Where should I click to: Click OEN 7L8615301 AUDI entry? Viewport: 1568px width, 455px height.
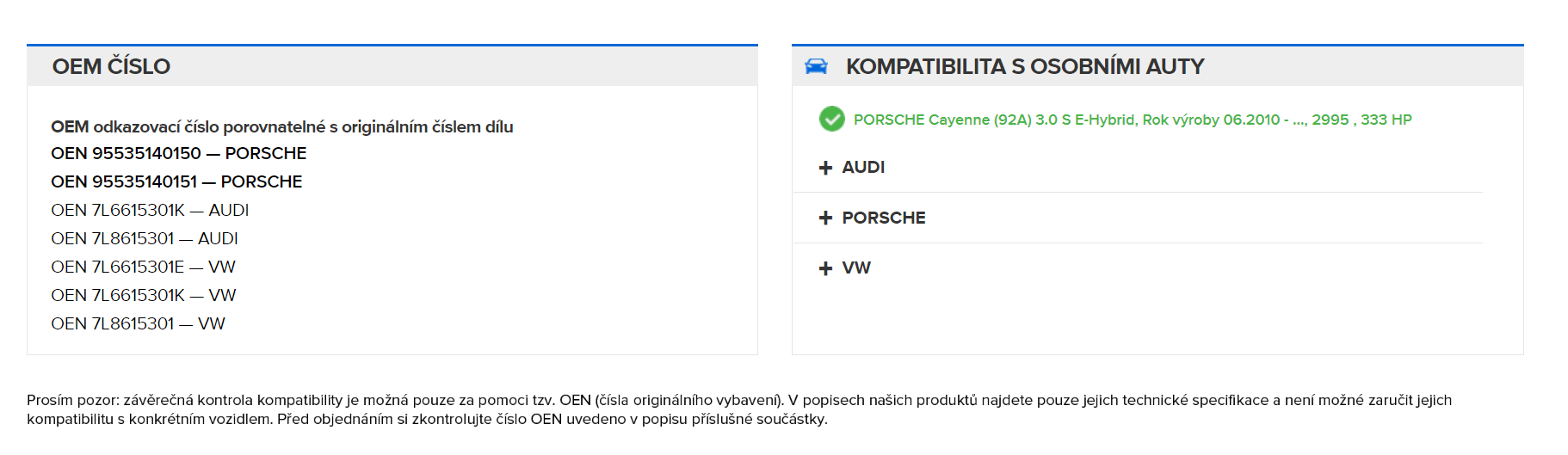point(145,238)
